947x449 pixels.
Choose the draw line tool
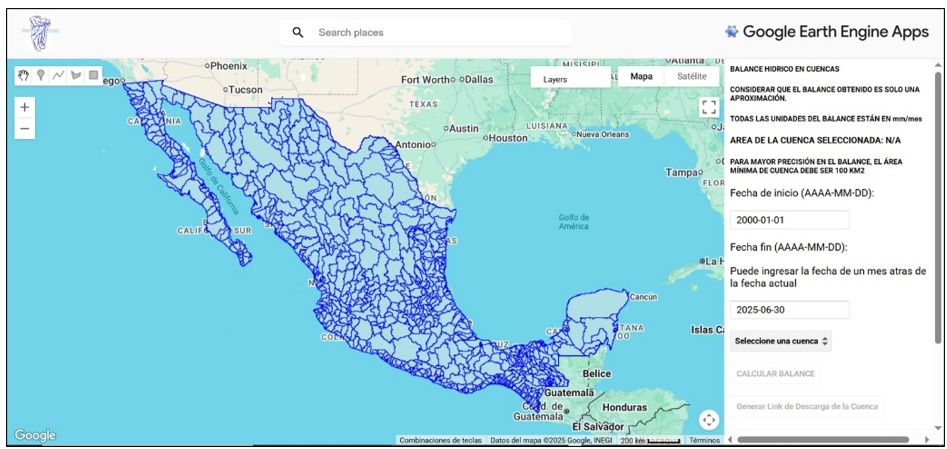tap(58, 75)
